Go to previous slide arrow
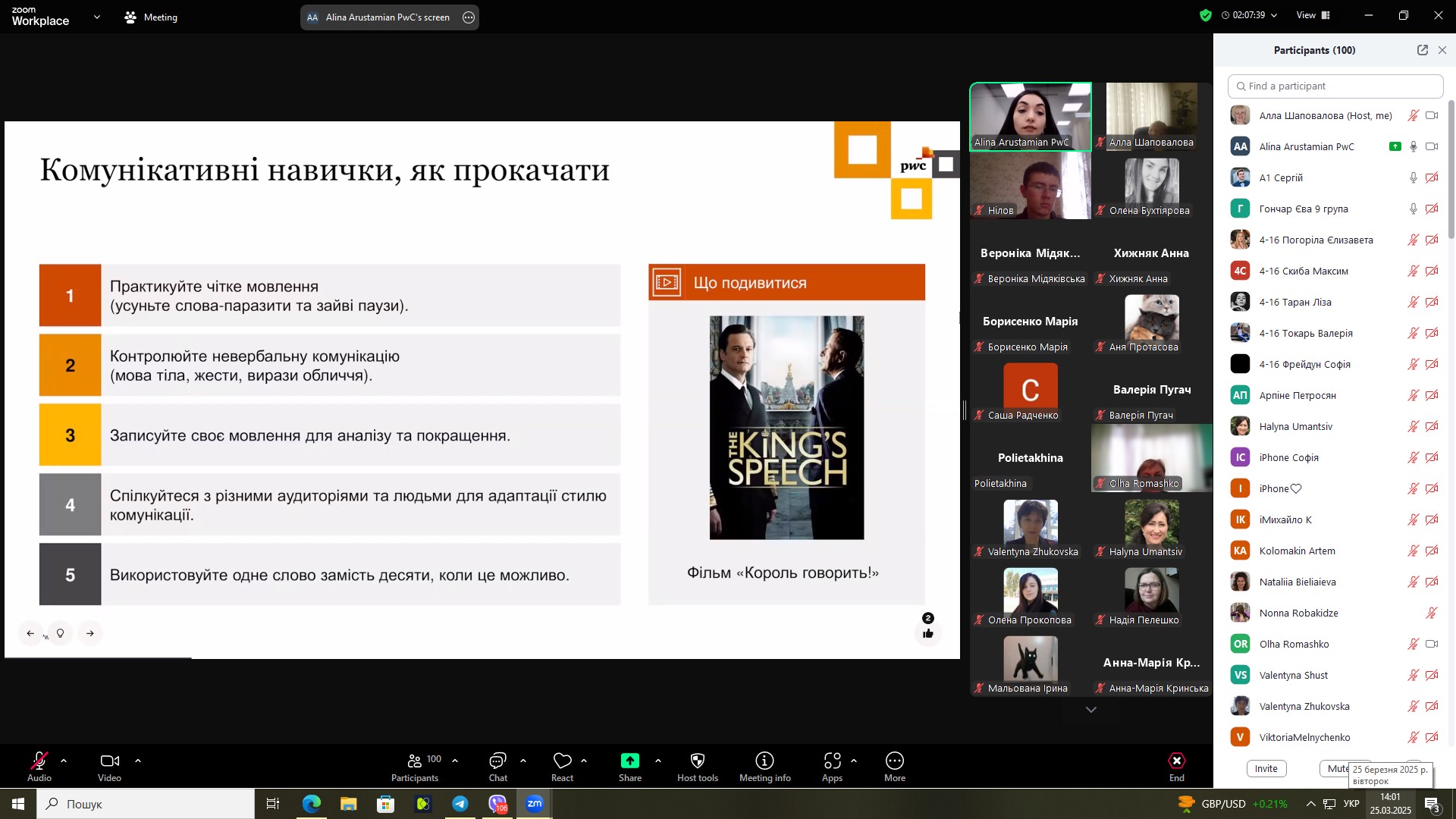The image size is (1456, 819). point(30,633)
